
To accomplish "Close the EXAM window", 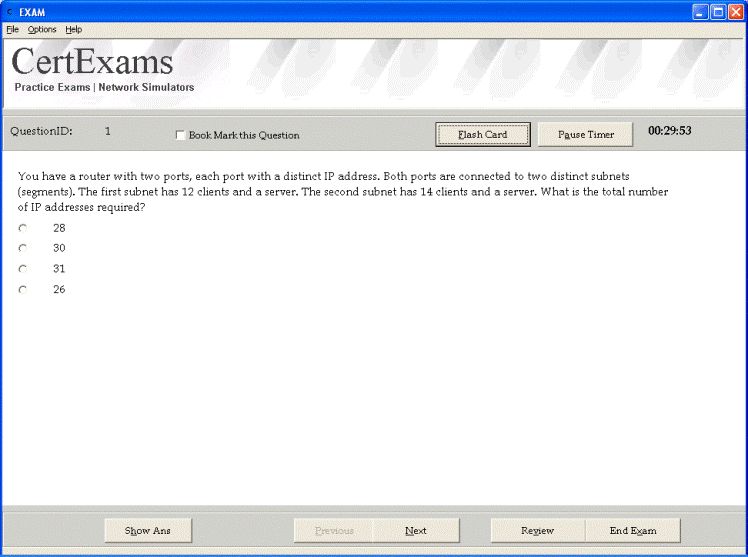I will click(736, 12).
